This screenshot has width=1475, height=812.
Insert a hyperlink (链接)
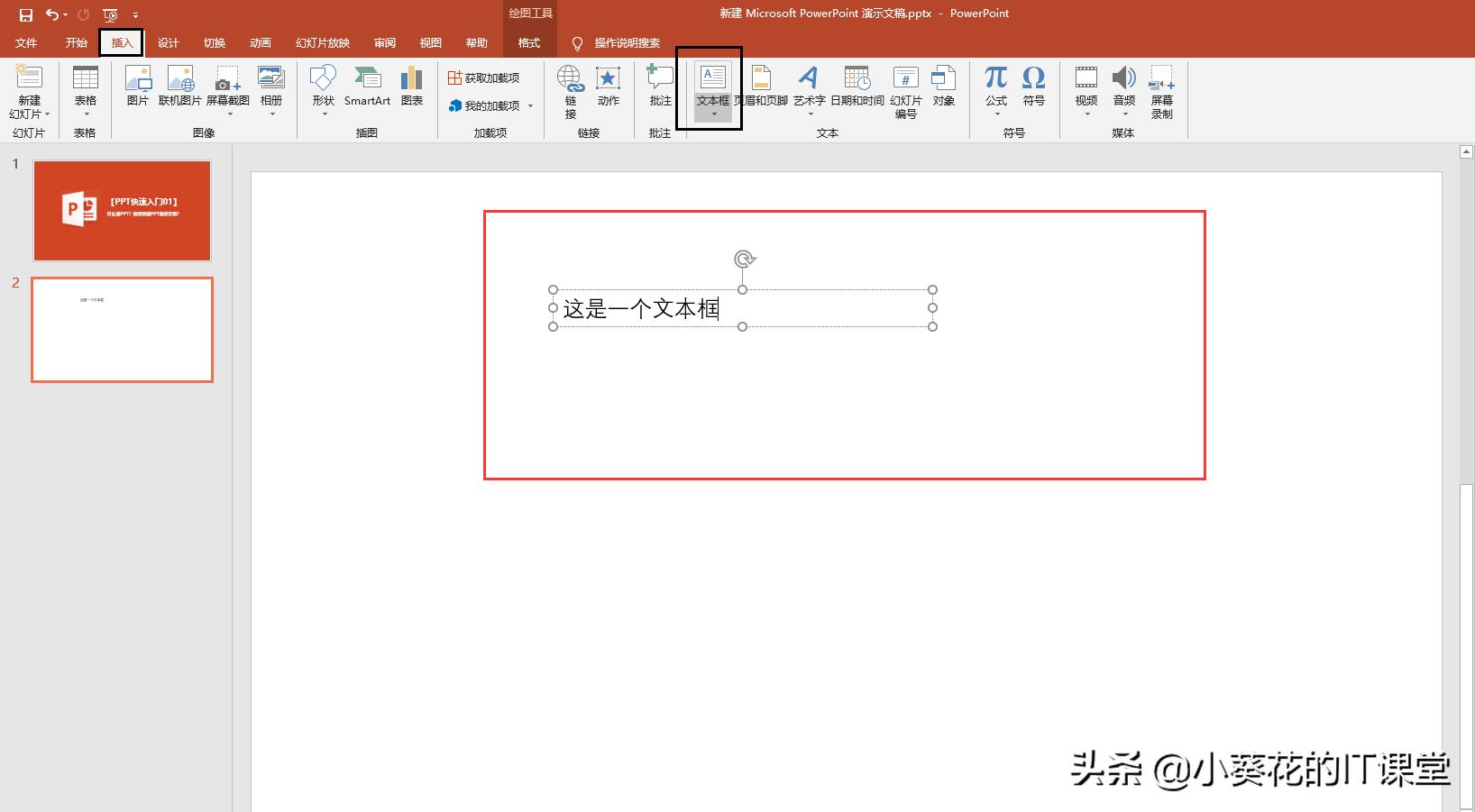(570, 90)
